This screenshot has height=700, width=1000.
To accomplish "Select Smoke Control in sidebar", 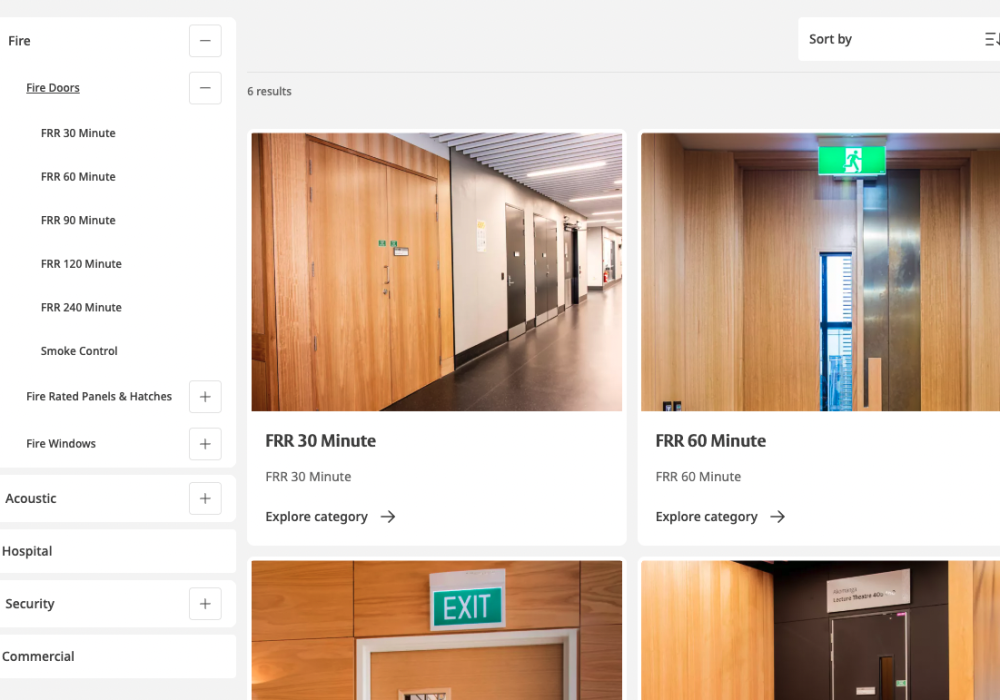I will pyautogui.click(x=79, y=351).
